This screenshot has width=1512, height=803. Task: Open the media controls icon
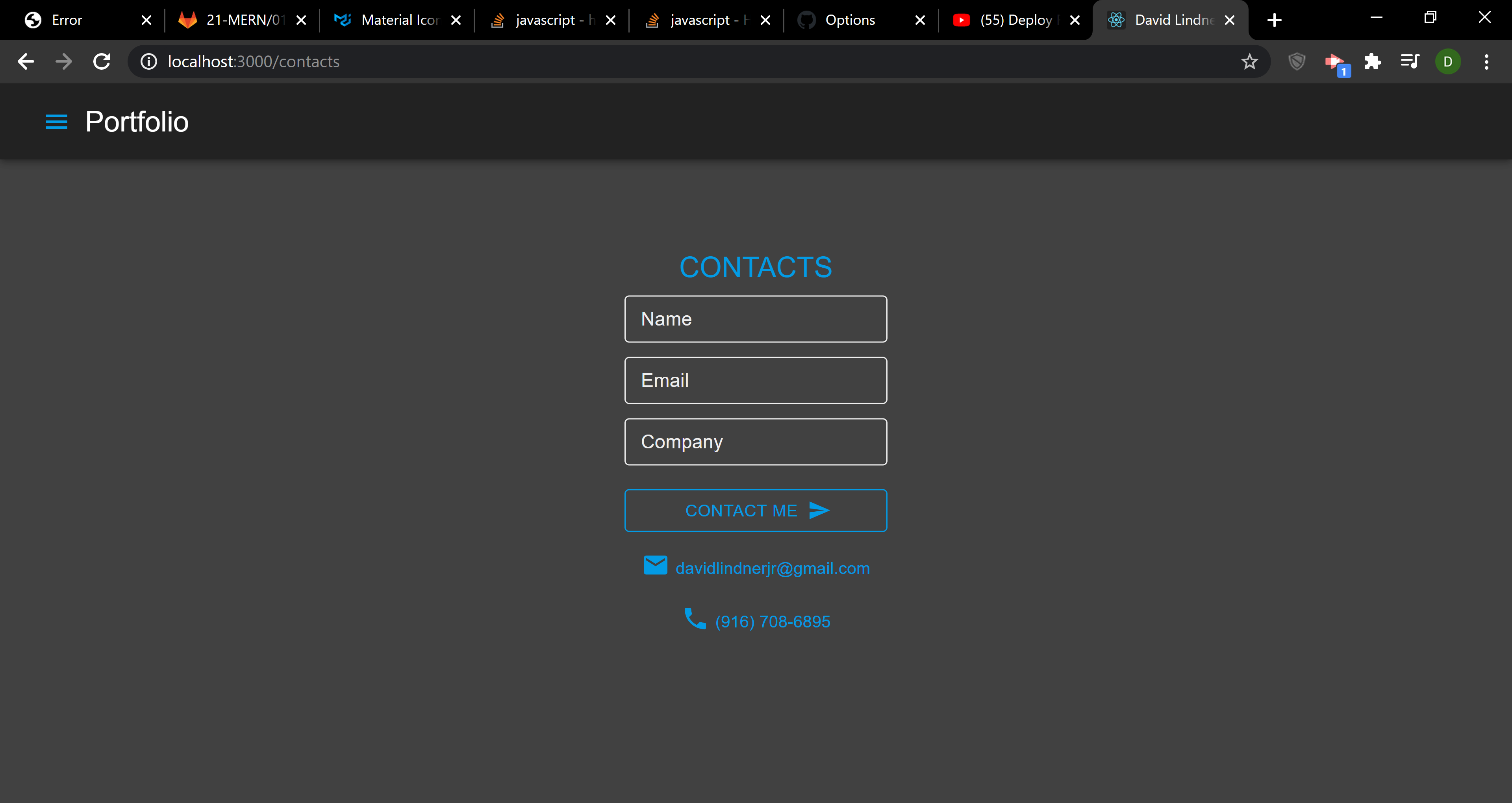pyautogui.click(x=1410, y=61)
